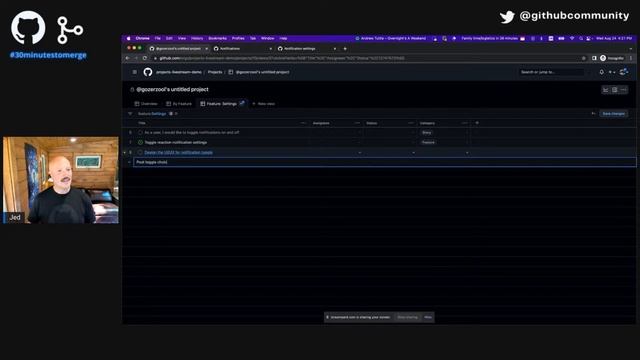This screenshot has width=640, height=360.
Task: Open a new Chrome tab
Action: tap(345, 49)
